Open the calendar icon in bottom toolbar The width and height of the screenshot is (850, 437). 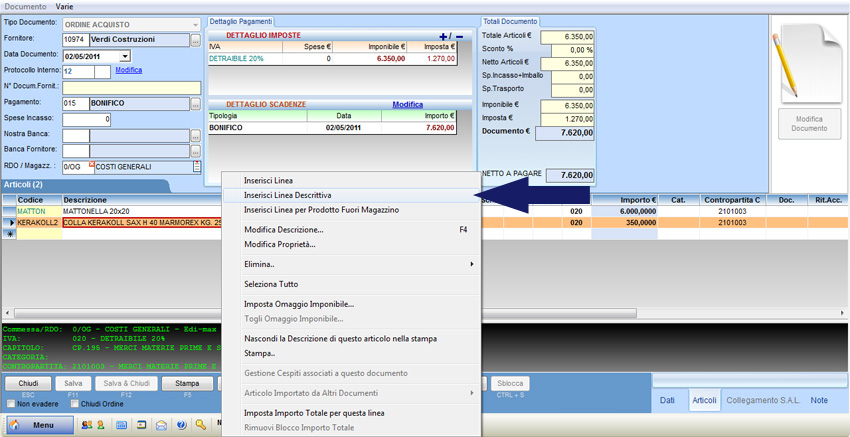[x=121, y=425]
